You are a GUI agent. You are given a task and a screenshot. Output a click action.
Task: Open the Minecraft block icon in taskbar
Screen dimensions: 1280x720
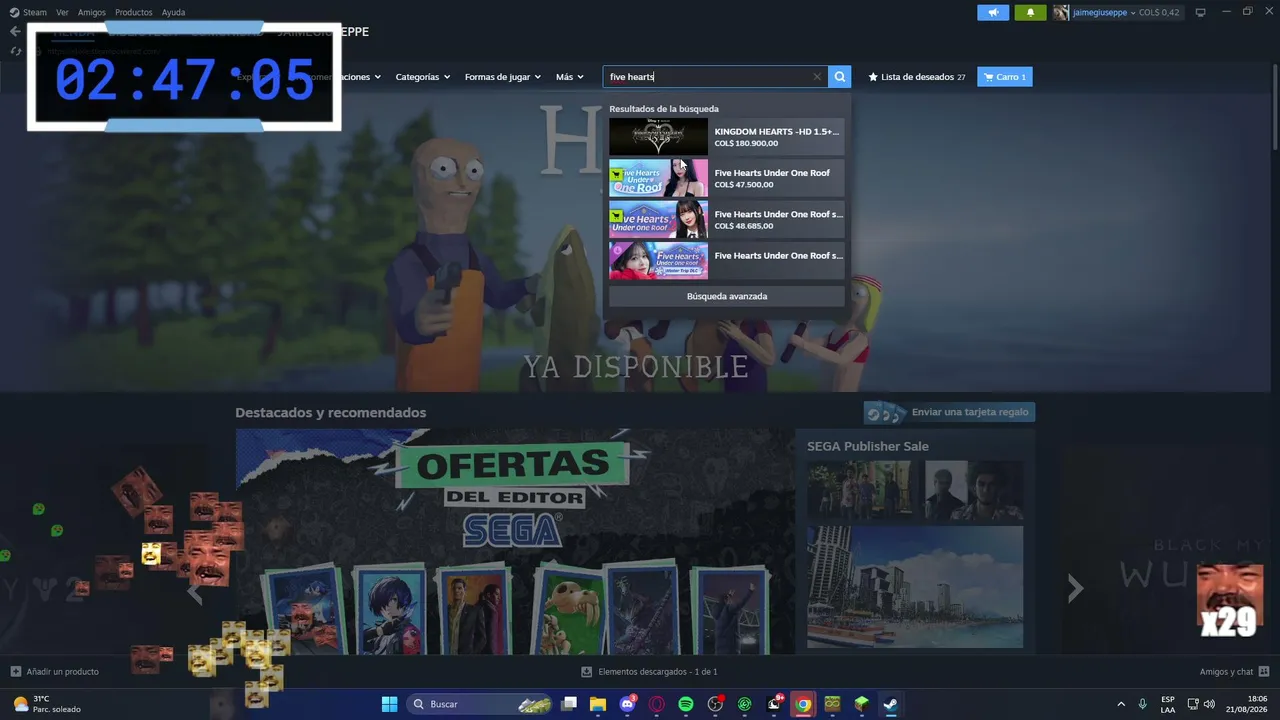(861, 704)
